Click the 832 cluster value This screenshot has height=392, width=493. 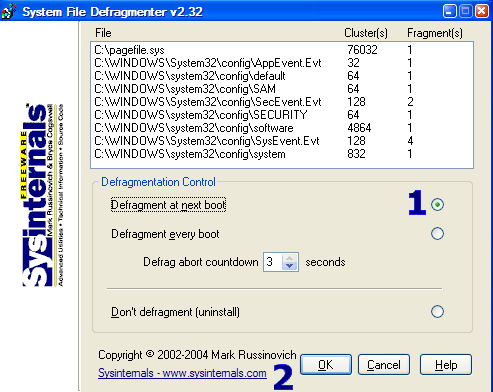356,154
